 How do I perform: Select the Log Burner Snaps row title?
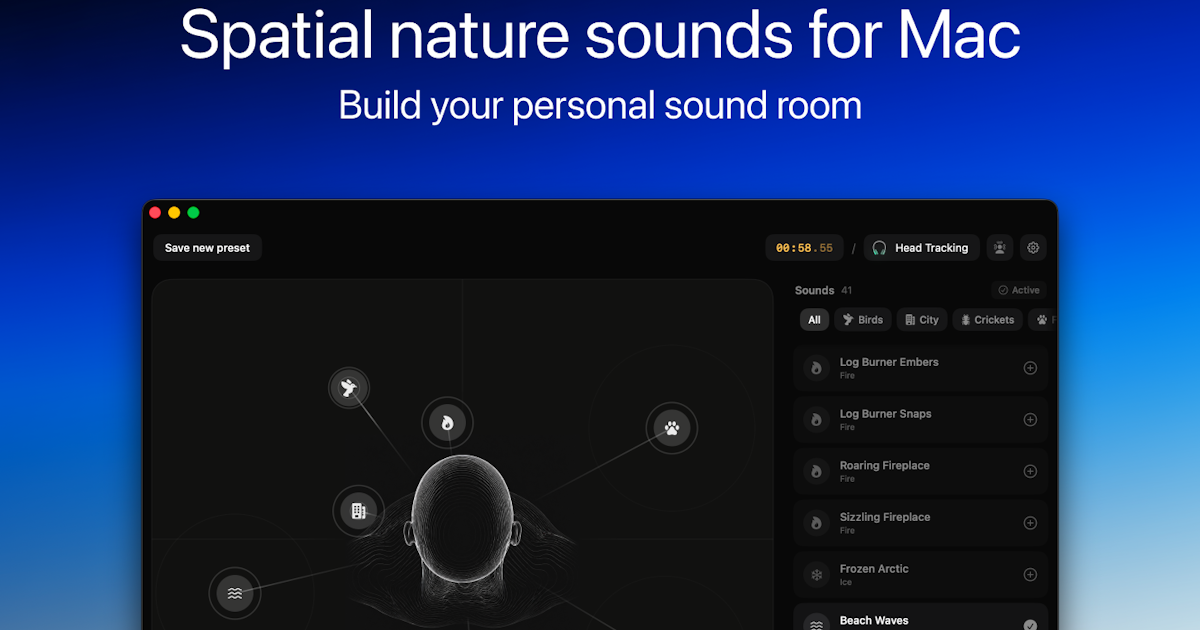[885, 414]
